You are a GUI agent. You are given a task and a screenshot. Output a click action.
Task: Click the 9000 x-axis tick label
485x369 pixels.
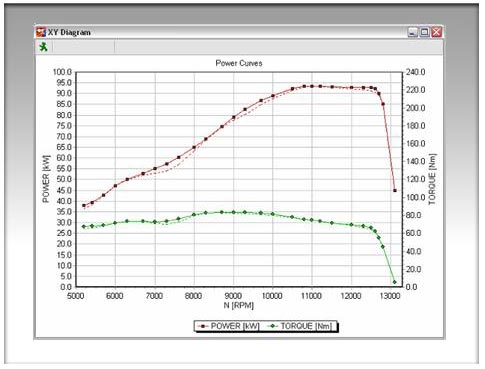233,296
